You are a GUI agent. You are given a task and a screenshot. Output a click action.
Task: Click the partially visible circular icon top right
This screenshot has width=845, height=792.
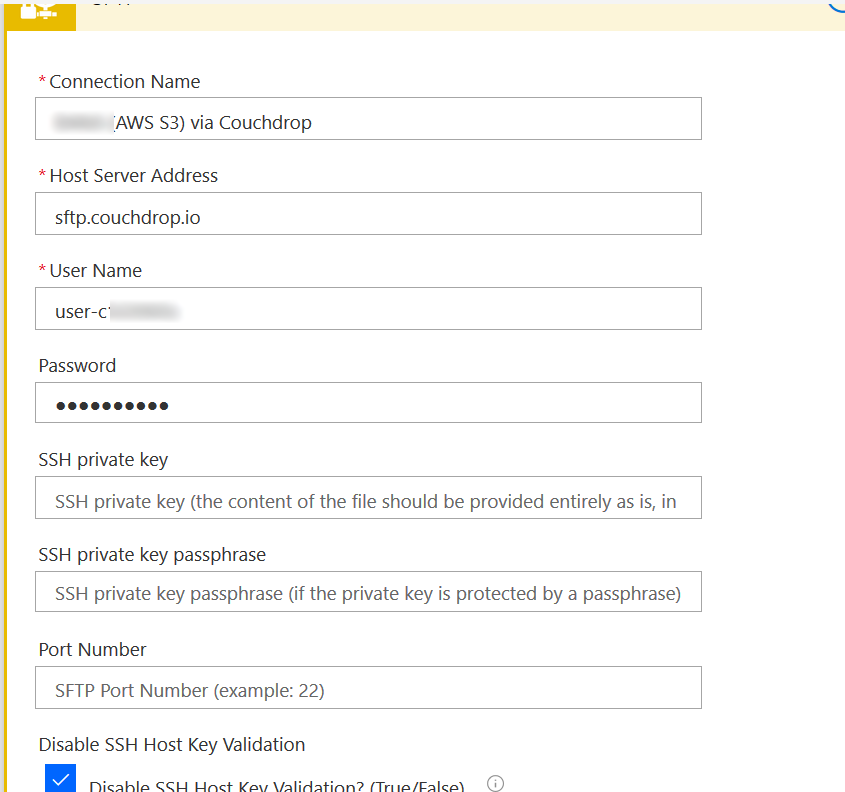tap(837, 7)
